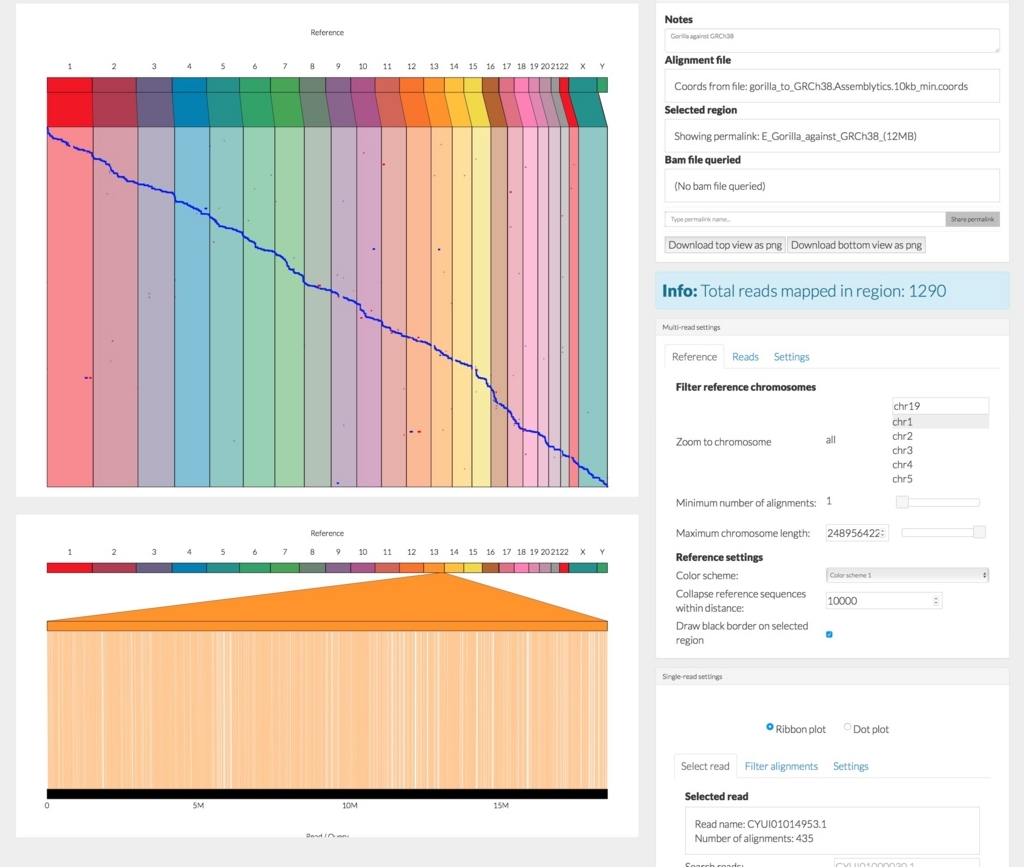Open the Reference tab in Multi-read settings
The width and height of the screenshot is (1024, 867).
coord(694,356)
